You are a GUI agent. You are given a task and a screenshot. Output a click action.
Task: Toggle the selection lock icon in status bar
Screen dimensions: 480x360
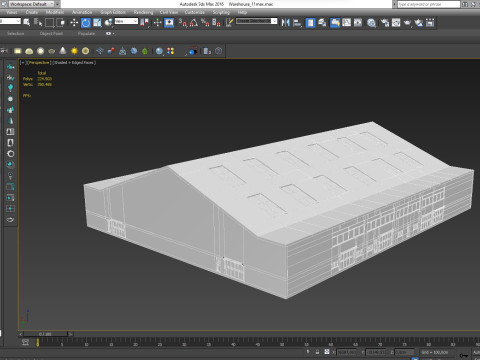tap(317, 352)
